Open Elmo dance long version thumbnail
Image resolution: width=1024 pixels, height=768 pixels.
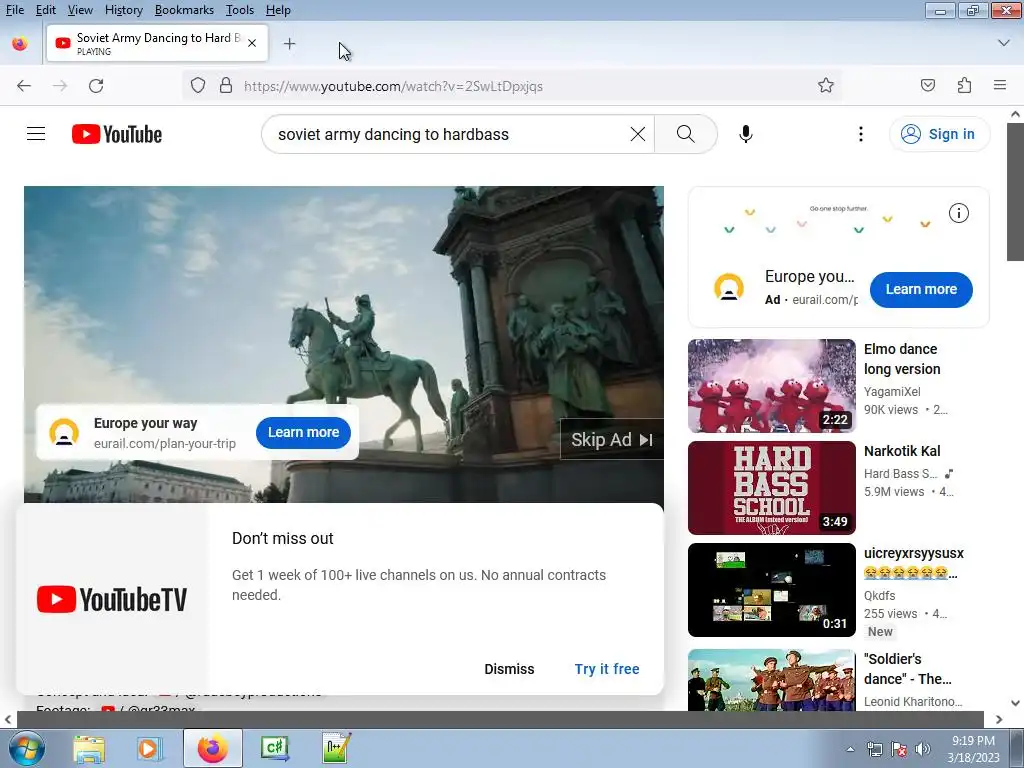[x=771, y=386]
